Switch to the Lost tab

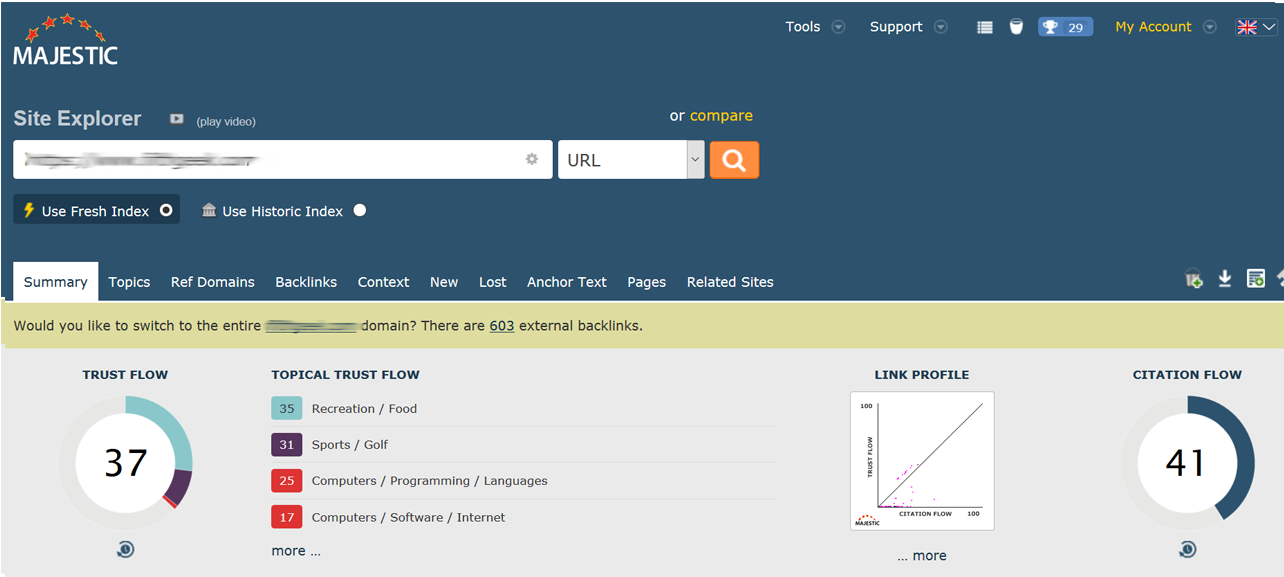tap(493, 282)
